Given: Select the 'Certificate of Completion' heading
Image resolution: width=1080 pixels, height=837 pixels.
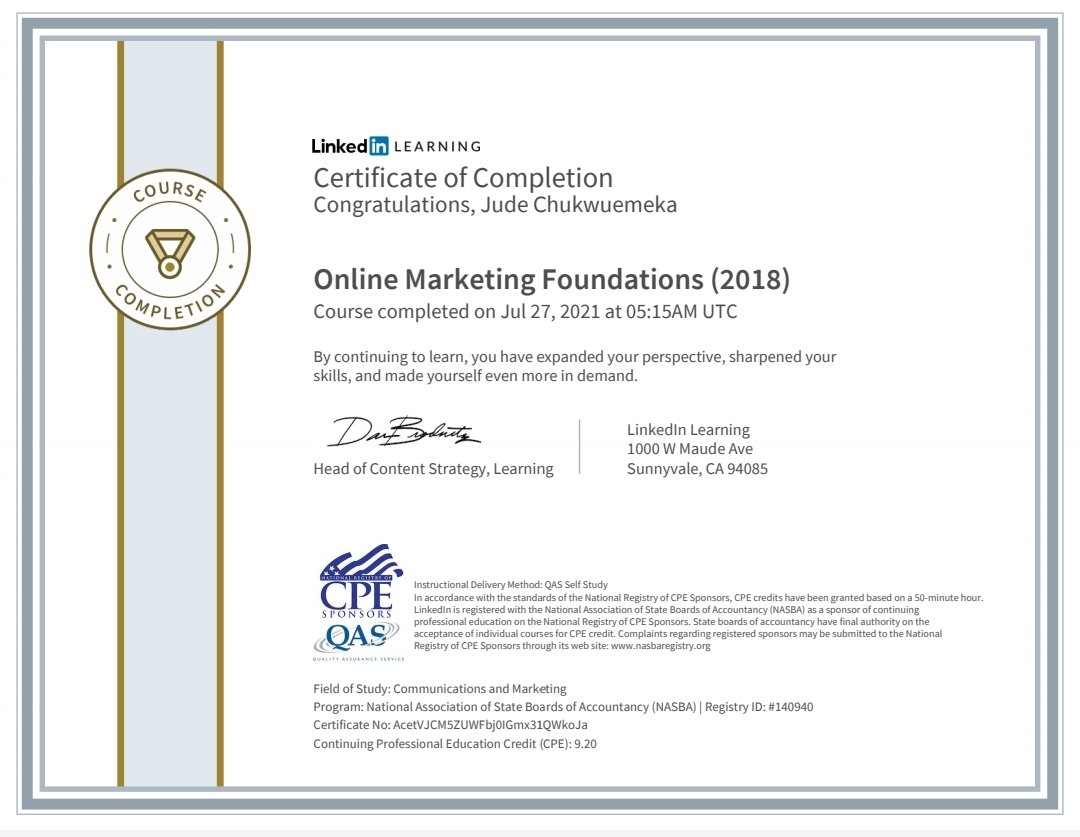Looking at the screenshot, I should tap(463, 178).
